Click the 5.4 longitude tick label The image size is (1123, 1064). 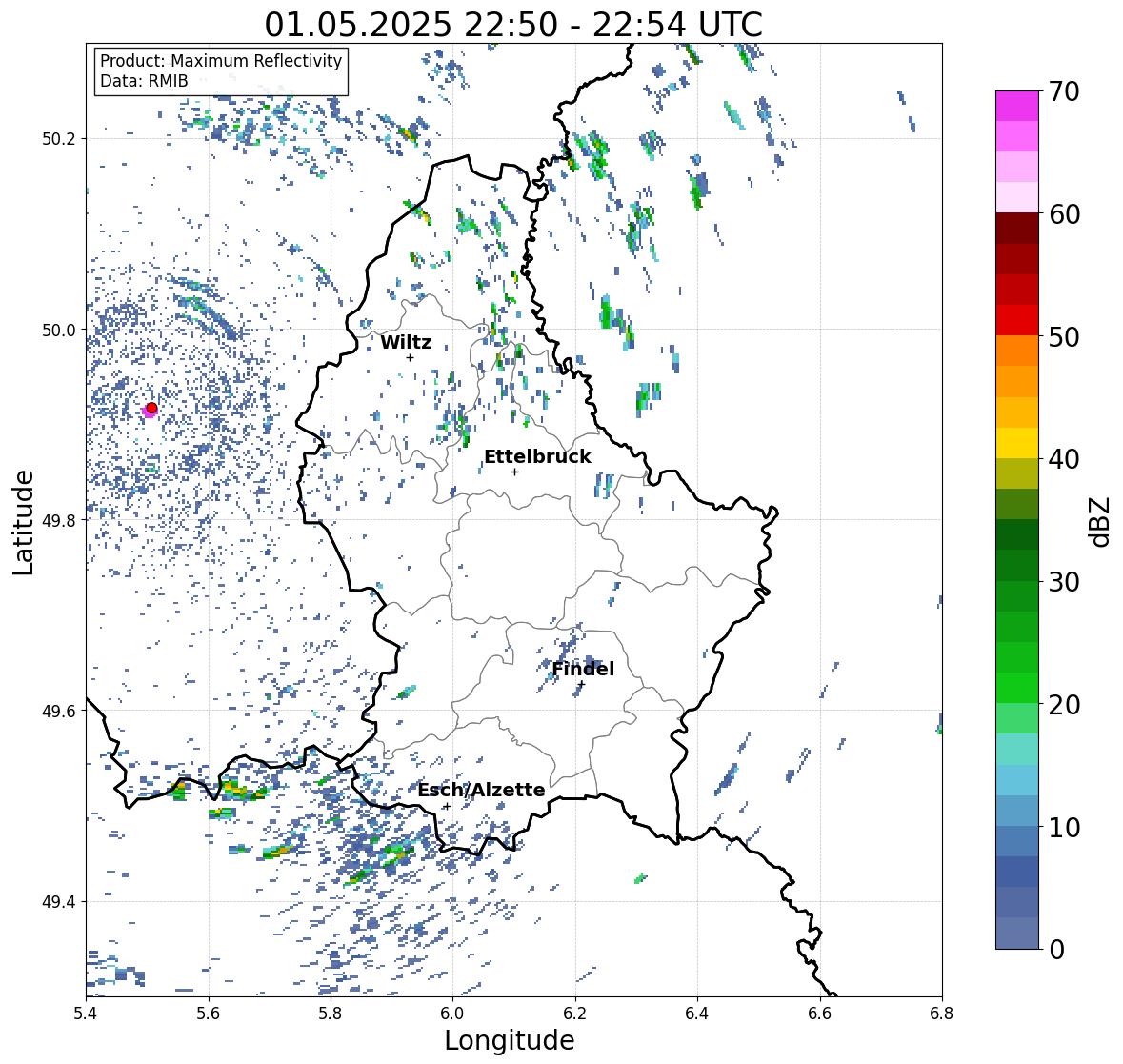[86, 1014]
